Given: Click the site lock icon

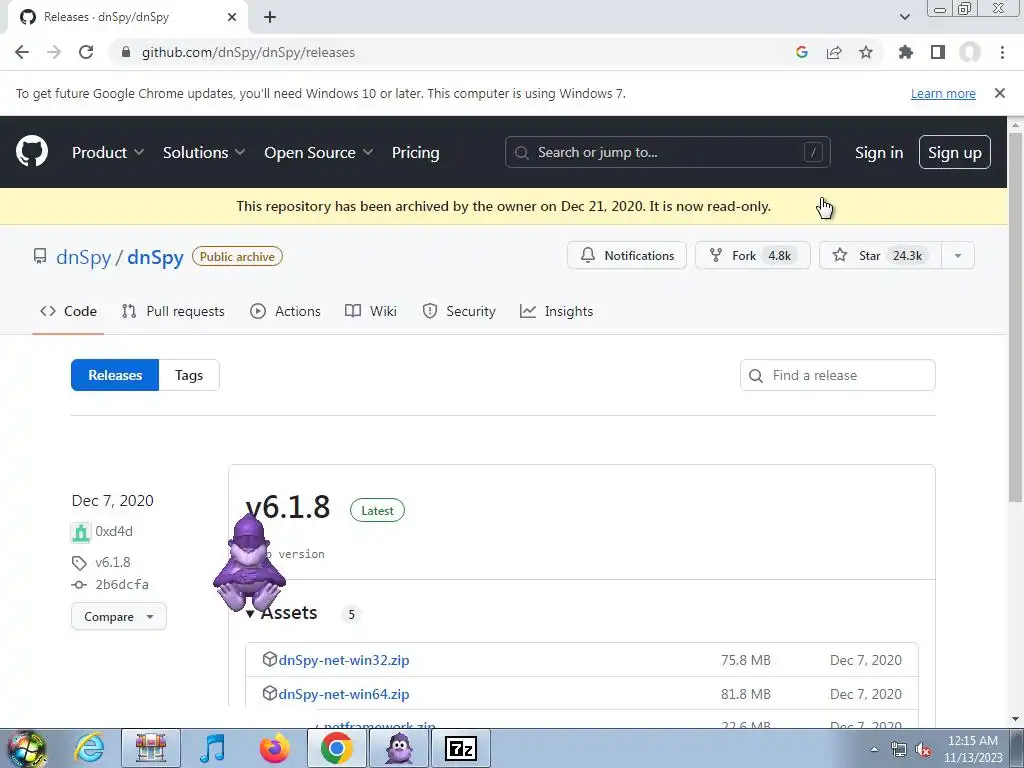Looking at the screenshot, I should coord(126,52).
